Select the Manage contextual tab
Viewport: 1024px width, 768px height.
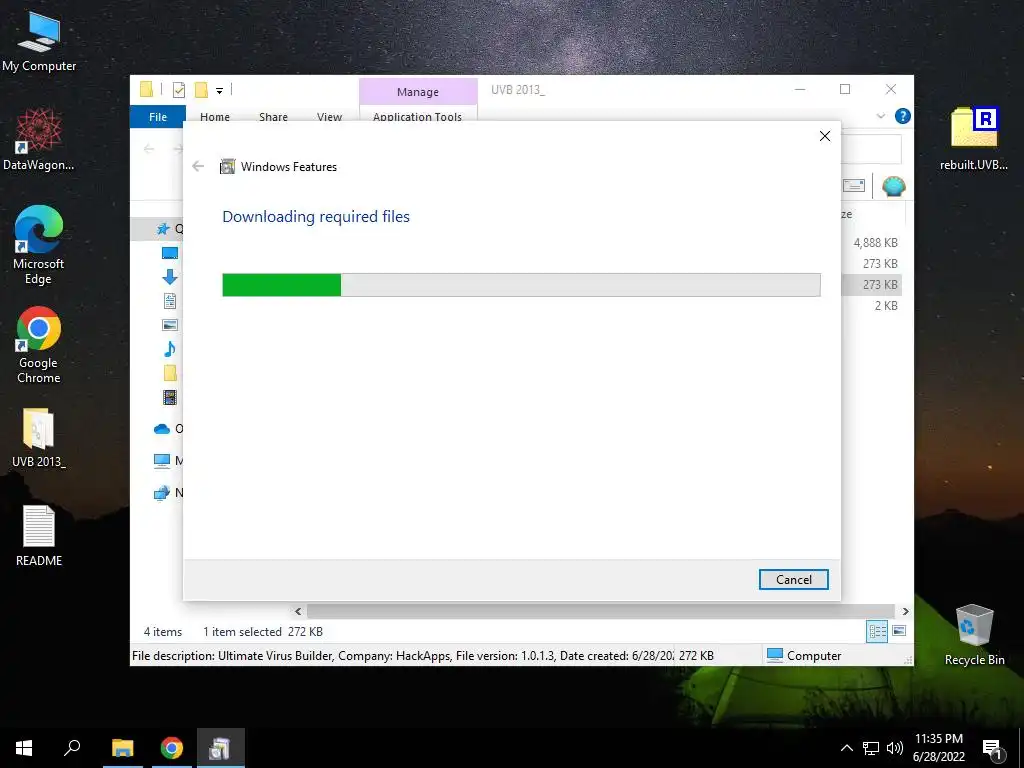click(x=418, y=92)
